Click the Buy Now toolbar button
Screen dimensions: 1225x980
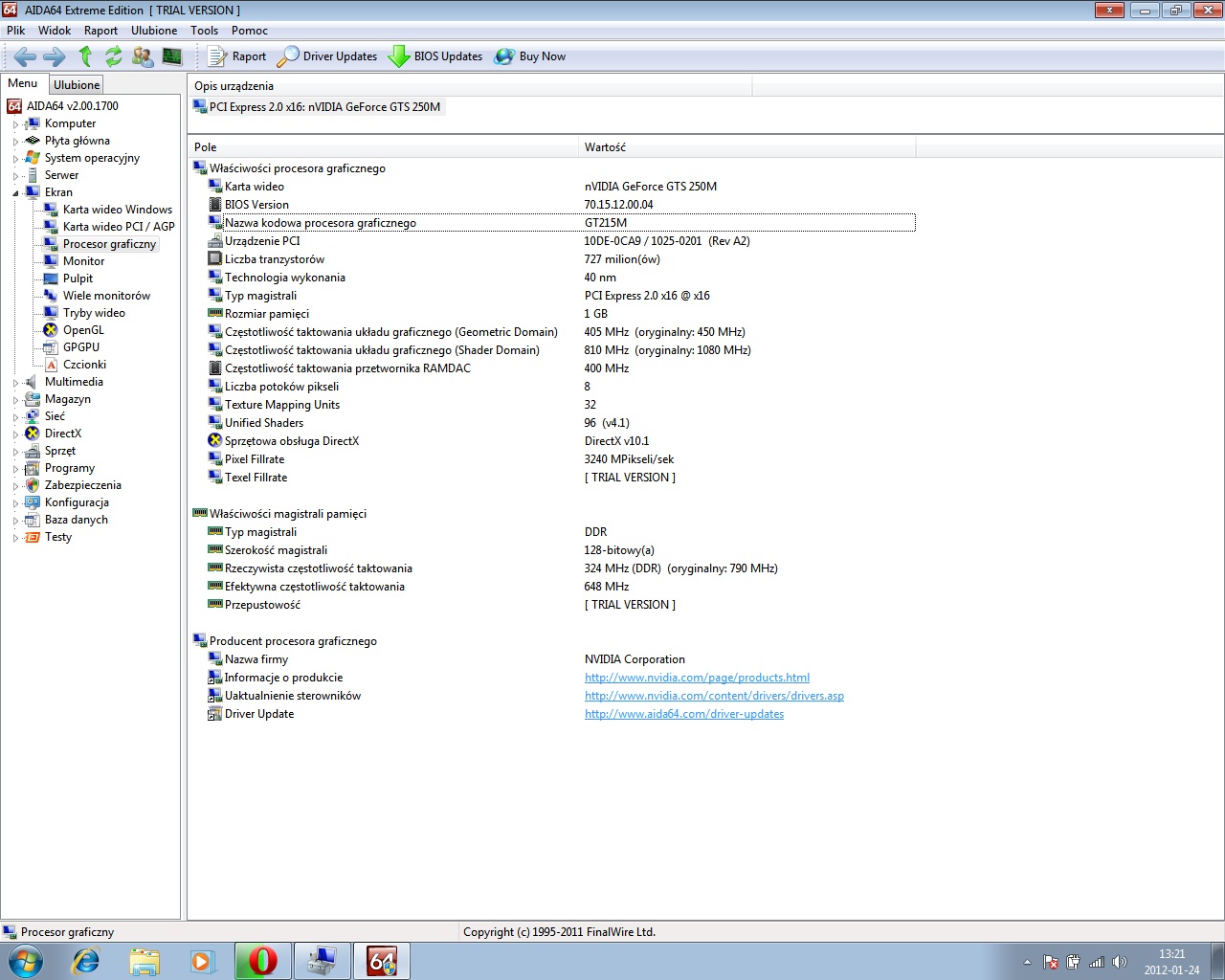(x=530, y=56)
